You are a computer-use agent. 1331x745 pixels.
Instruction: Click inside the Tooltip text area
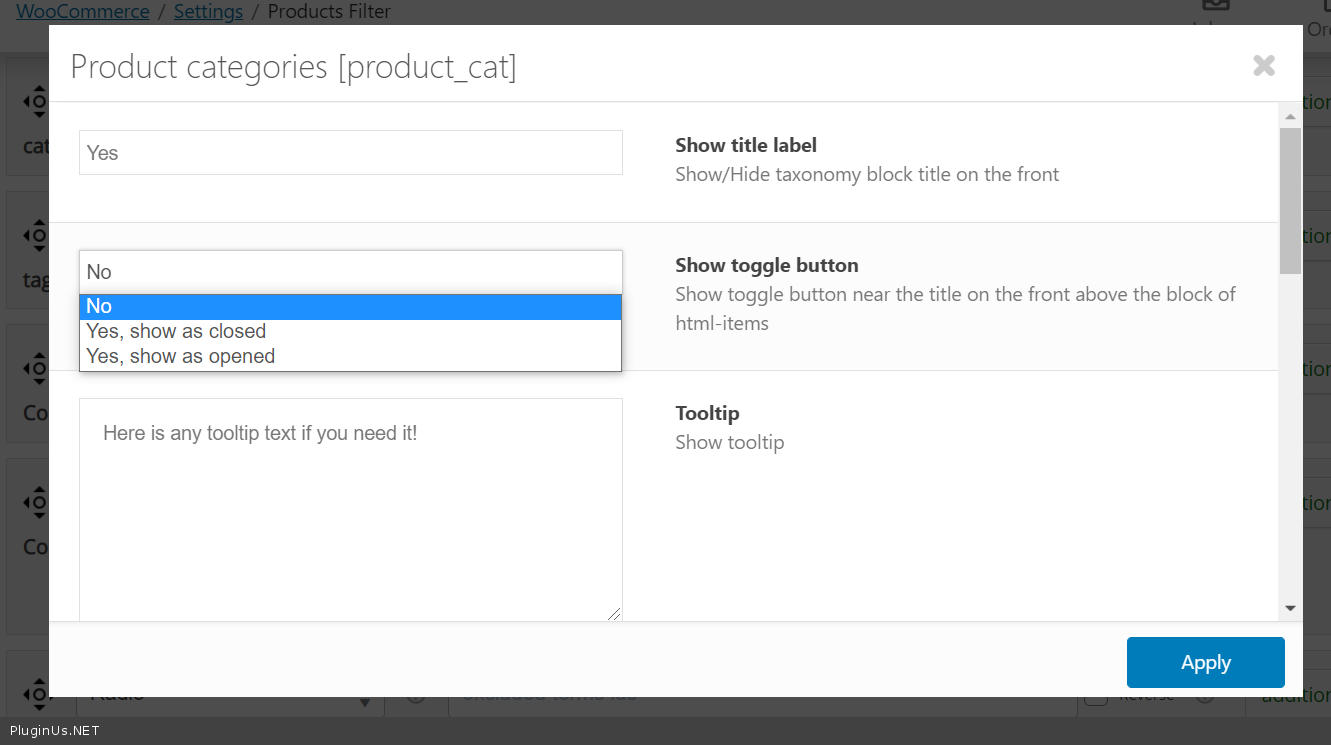[350, 510]
